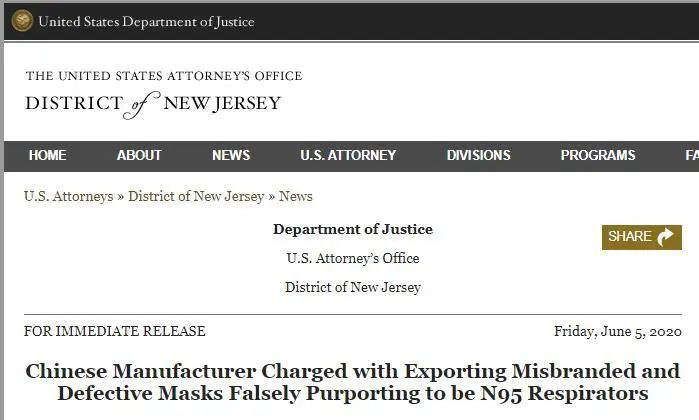Click the centered U.S. Attorney's Office text
The height and width of the screenshot is (420, 699).
click(353, 258)
